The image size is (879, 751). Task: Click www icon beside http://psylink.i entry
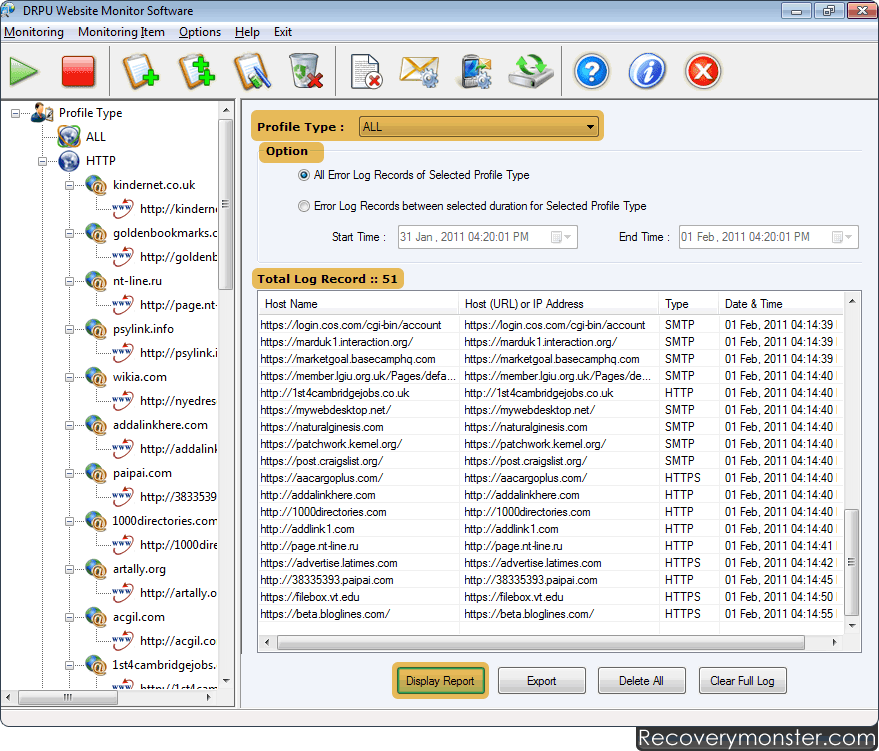click(122, 353)
